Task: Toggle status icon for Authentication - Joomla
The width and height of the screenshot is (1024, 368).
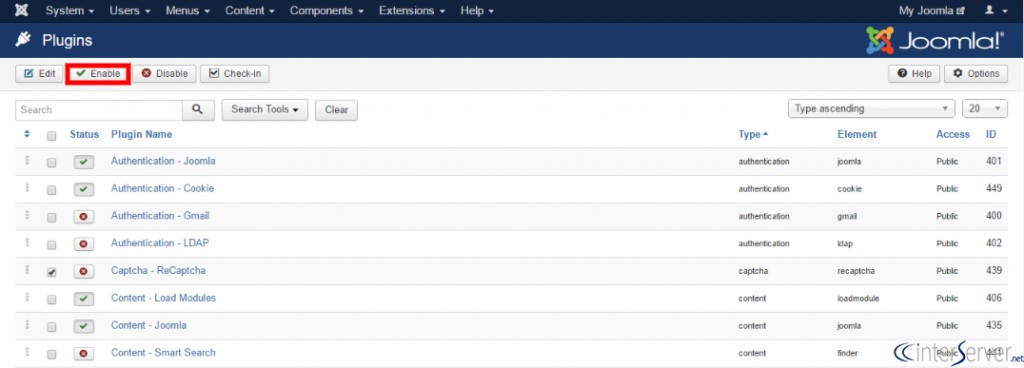Action: 84,161
